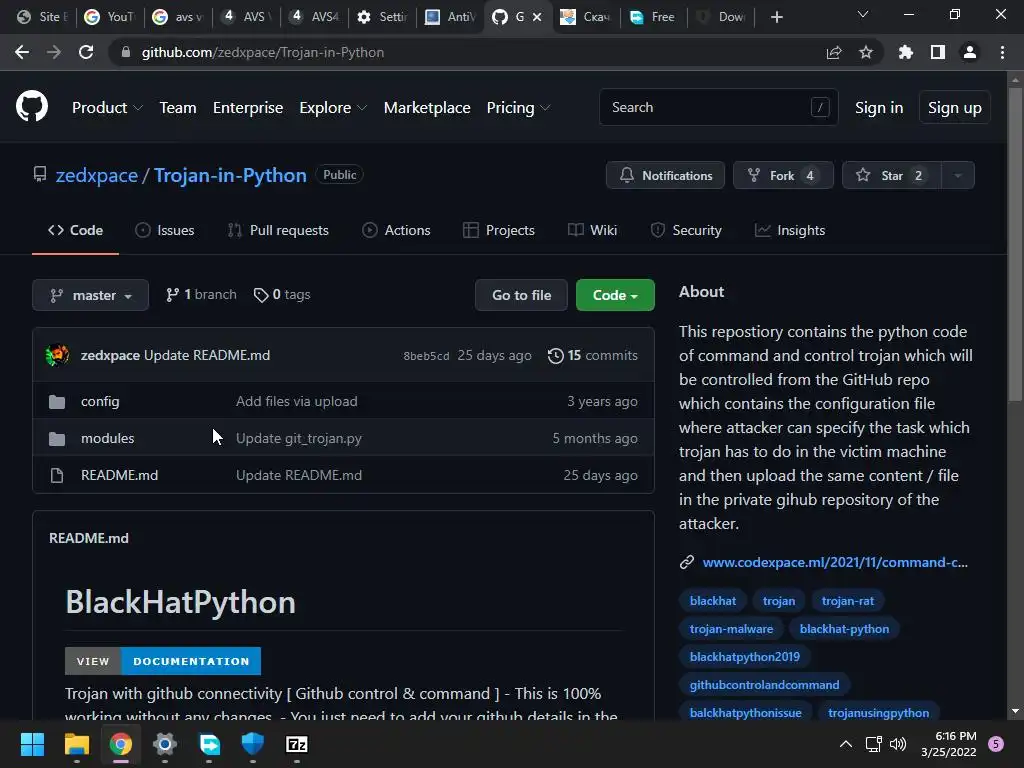The image size is (1024, 768).
Task: Fork the repository
Action: [x=783, y=175]
